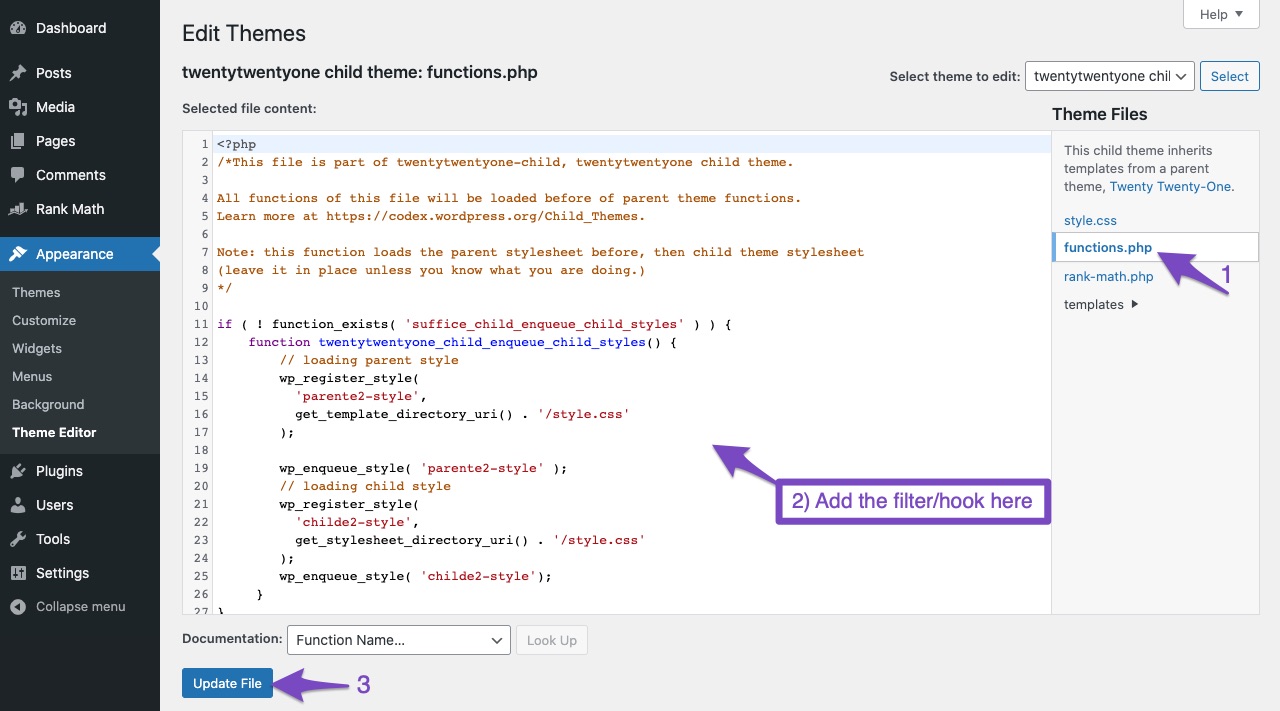Viewport: 1280px width, 711px height.
Task: Open Settings in sidebar
Action: coord(63,573)
